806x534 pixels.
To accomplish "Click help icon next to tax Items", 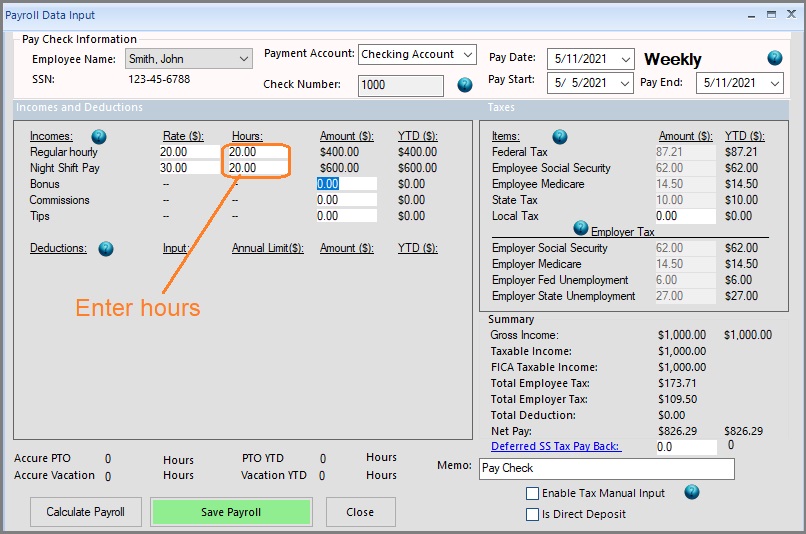I will click(560, 136).
